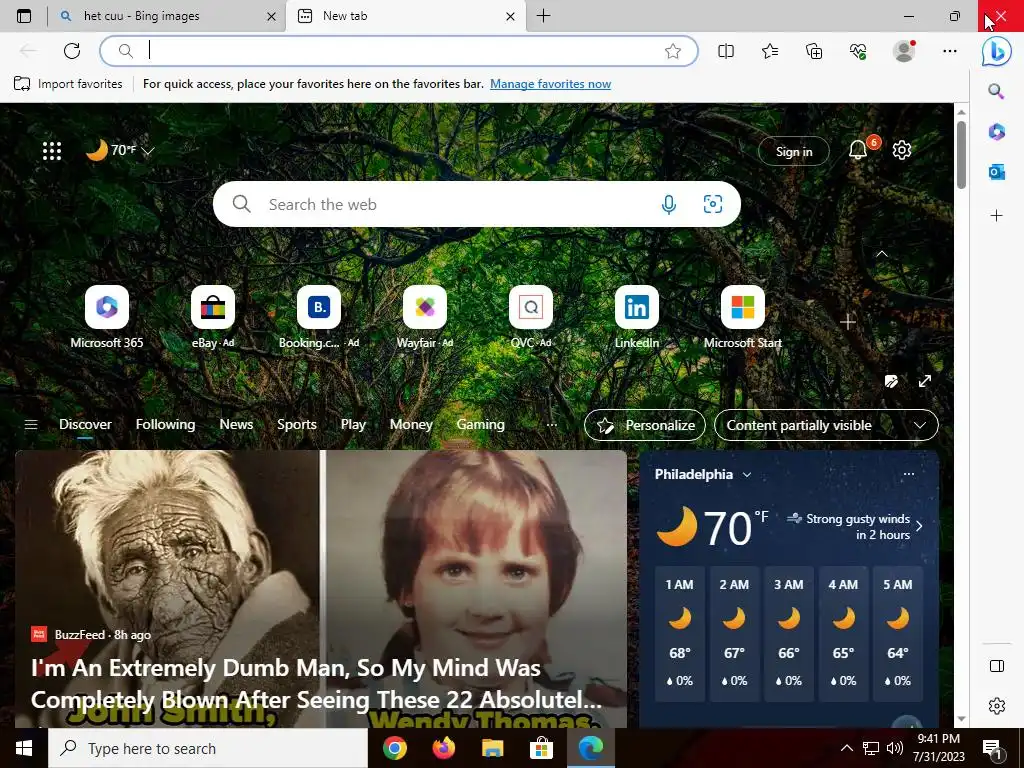Open Browser essentials heart icon

(x=858, y=51)
